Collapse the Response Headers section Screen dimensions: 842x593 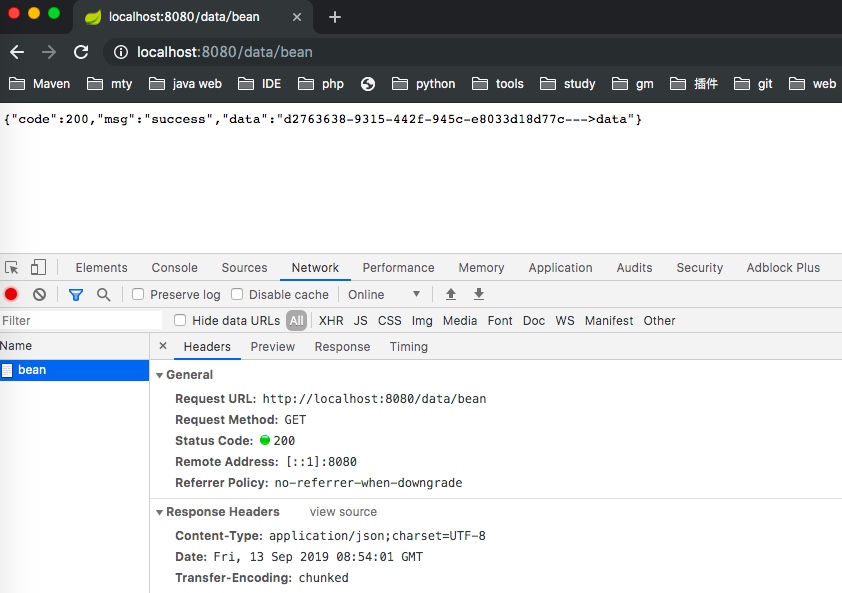(x=160, y=511)
